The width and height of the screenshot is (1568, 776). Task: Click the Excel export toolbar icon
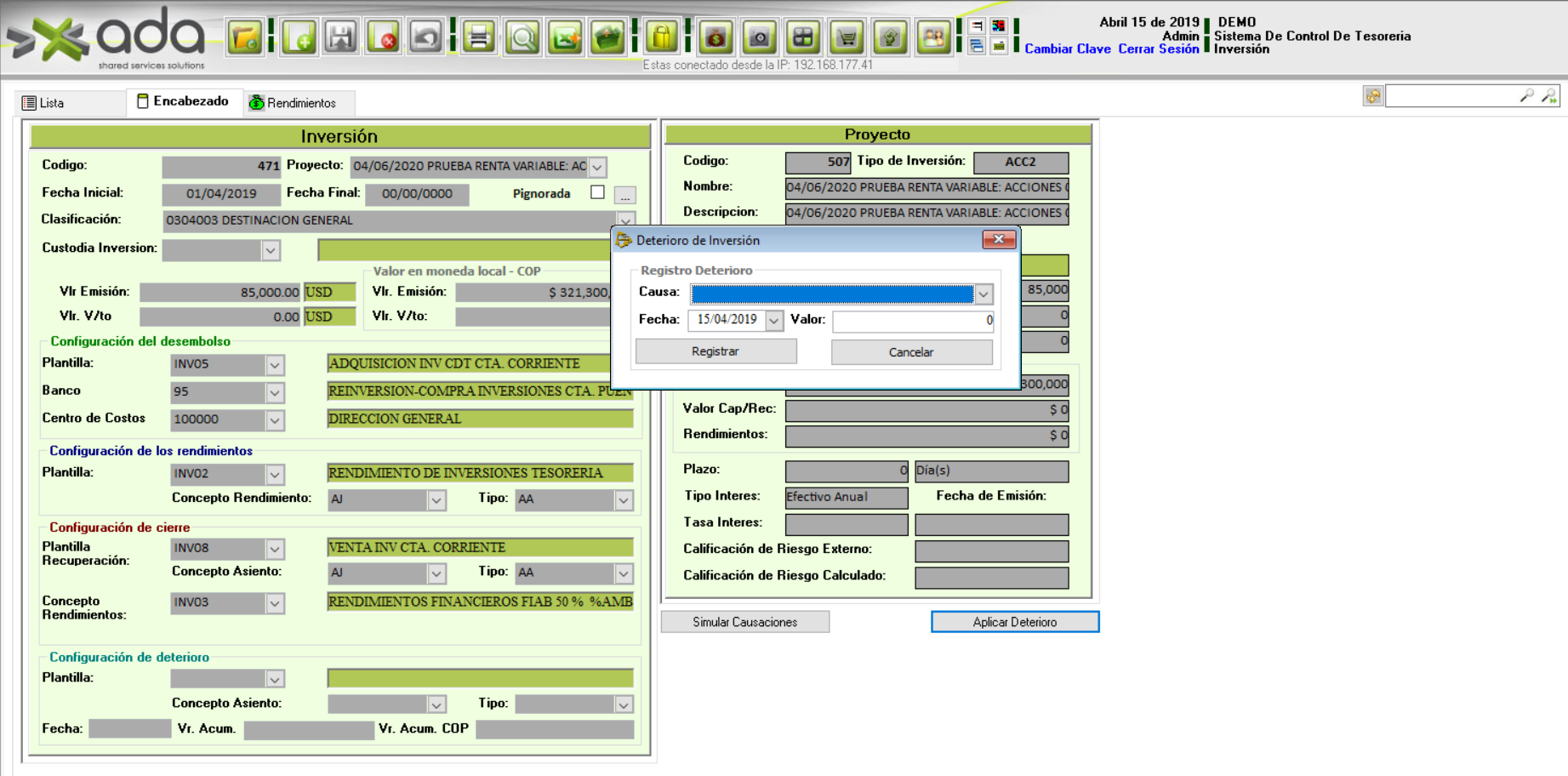click(x=565, y=37)
